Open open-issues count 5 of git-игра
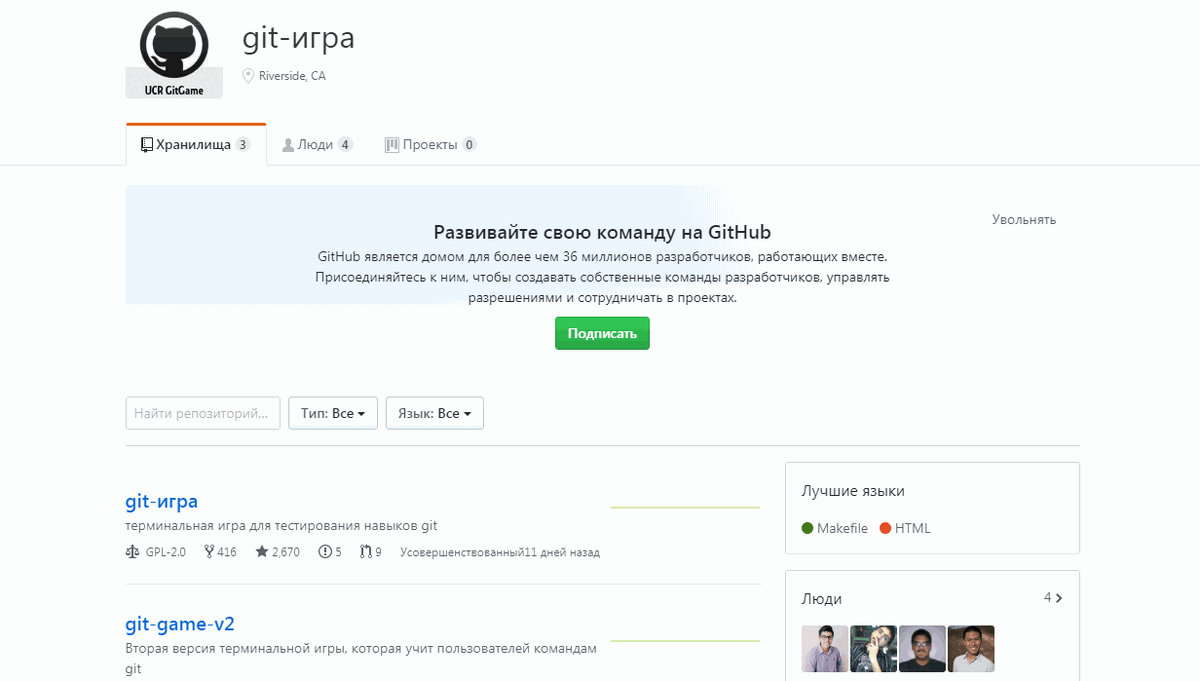Image resolution: width=1200 pixels, height=681 pixels. (330, 552)
